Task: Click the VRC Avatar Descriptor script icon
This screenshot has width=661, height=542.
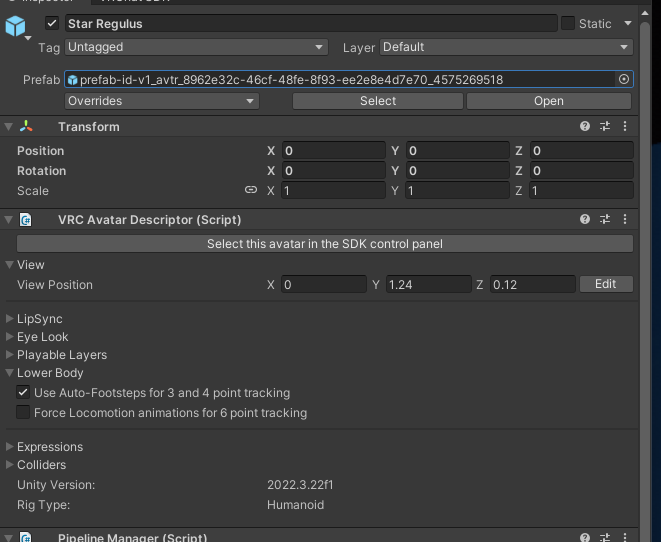Action: pos(26,220)
